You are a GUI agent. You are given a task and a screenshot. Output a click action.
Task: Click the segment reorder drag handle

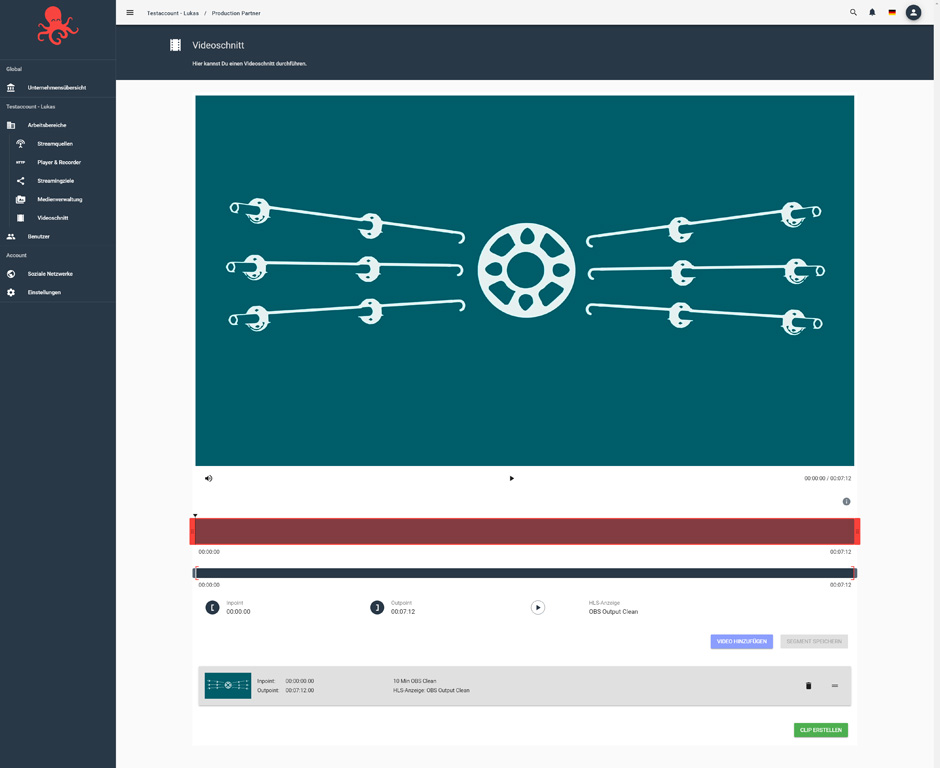(x=835, y=686)
